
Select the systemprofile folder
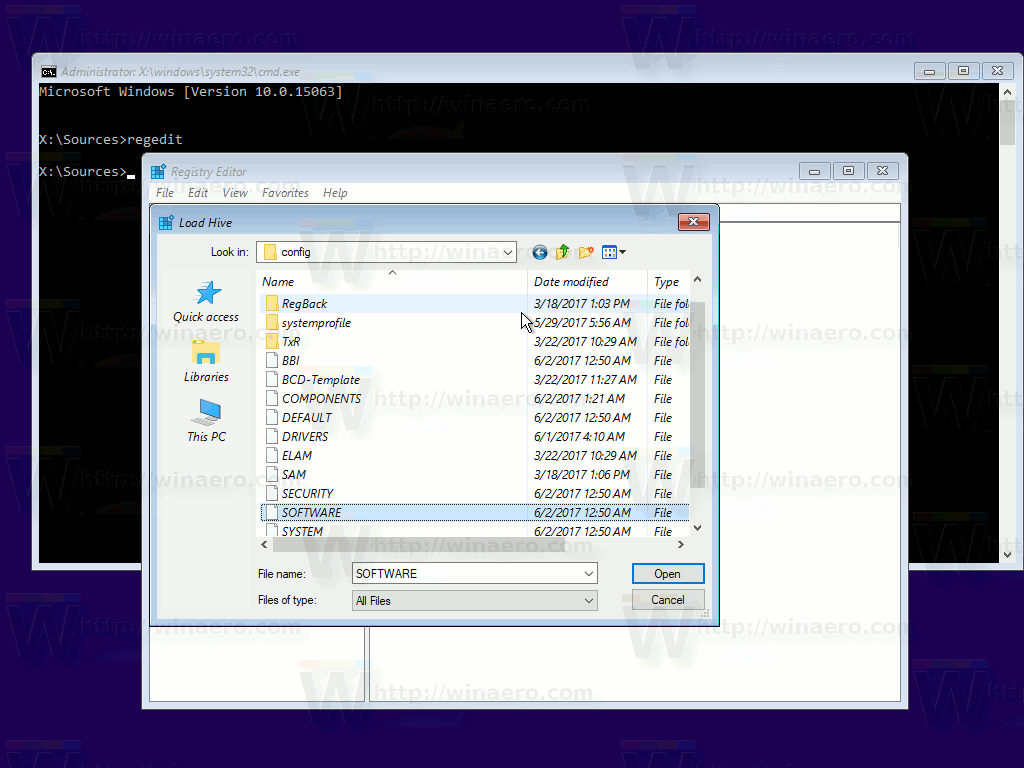pyautogui.click(x=315, y=322)
